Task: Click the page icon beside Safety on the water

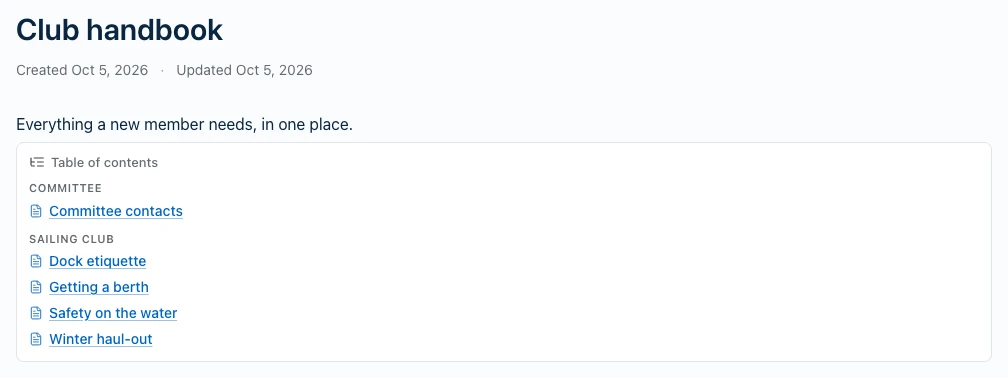Action: (x=36, y=313)
